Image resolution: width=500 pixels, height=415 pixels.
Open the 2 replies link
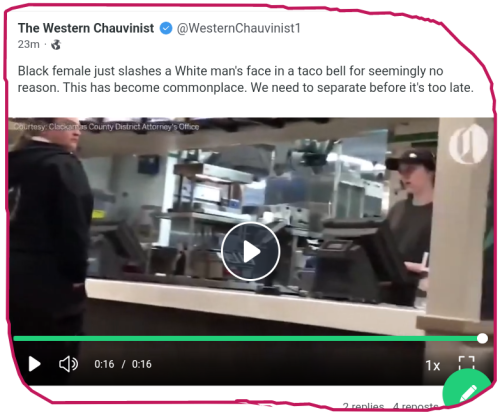click(x=363, y=406)
